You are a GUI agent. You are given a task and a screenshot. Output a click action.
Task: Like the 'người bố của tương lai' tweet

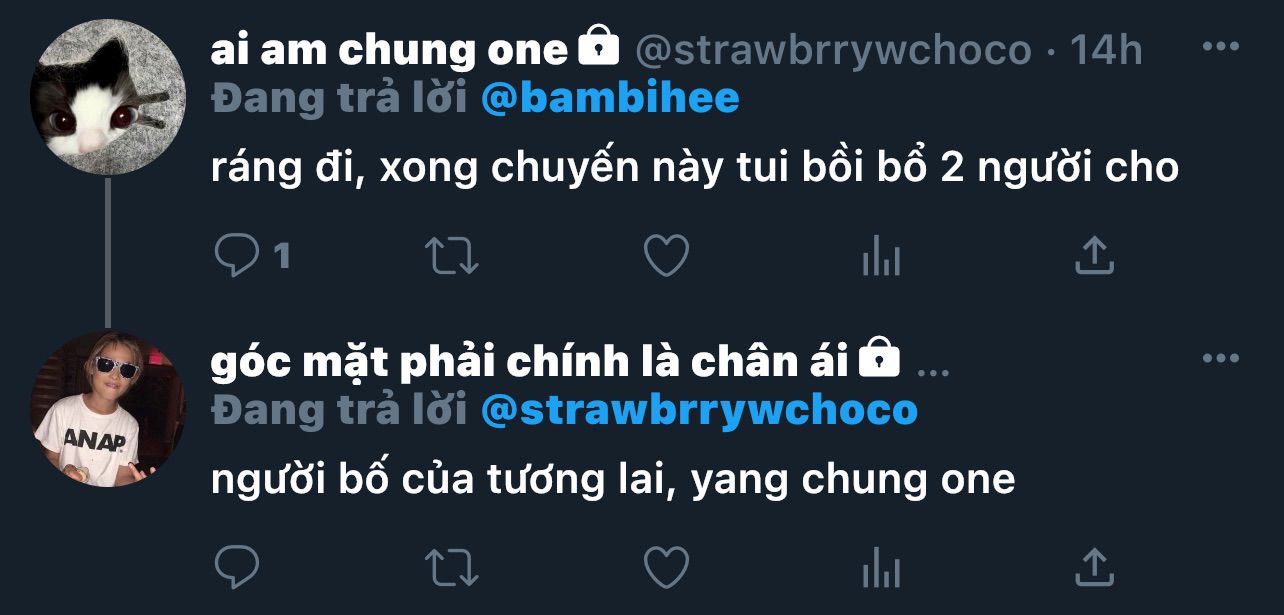666,568
